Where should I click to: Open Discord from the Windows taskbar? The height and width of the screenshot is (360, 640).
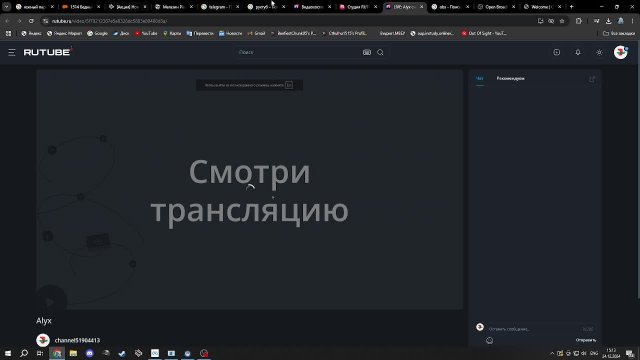(x=89, y=353)
